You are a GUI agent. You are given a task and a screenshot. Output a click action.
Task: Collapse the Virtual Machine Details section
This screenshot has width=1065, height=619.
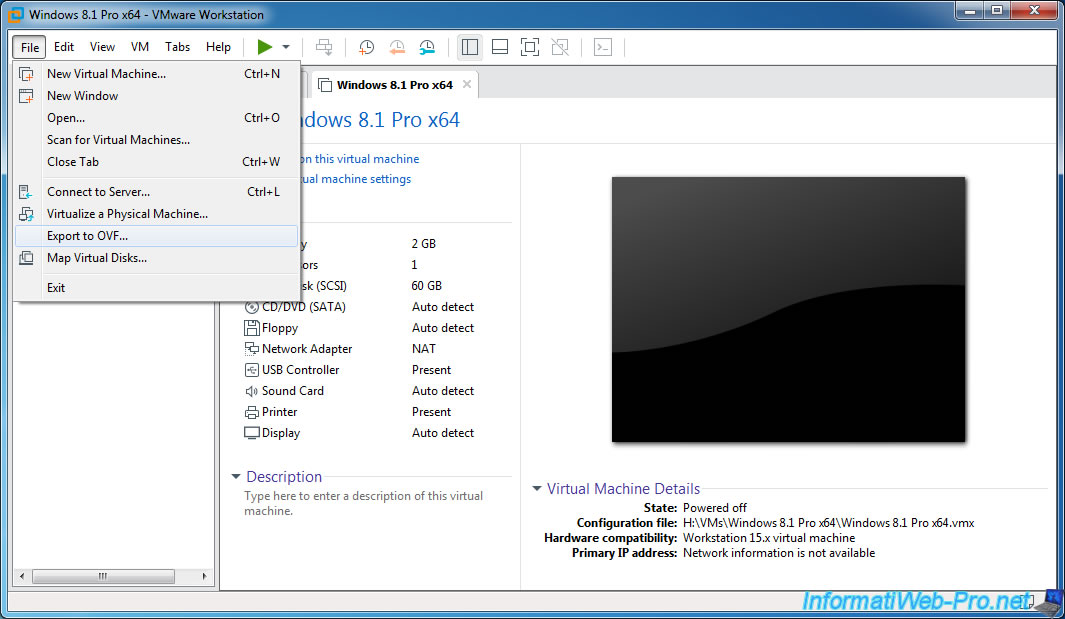(x=537, y=489)
